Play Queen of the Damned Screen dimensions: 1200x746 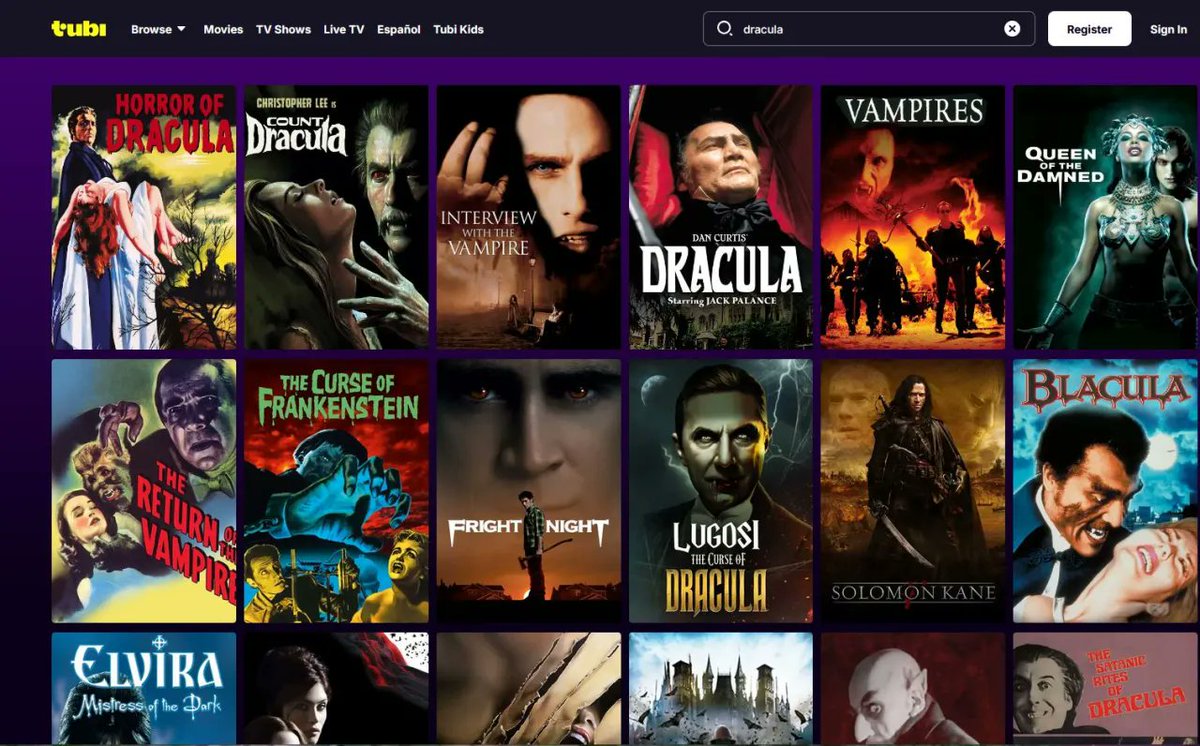point(1104,216)
